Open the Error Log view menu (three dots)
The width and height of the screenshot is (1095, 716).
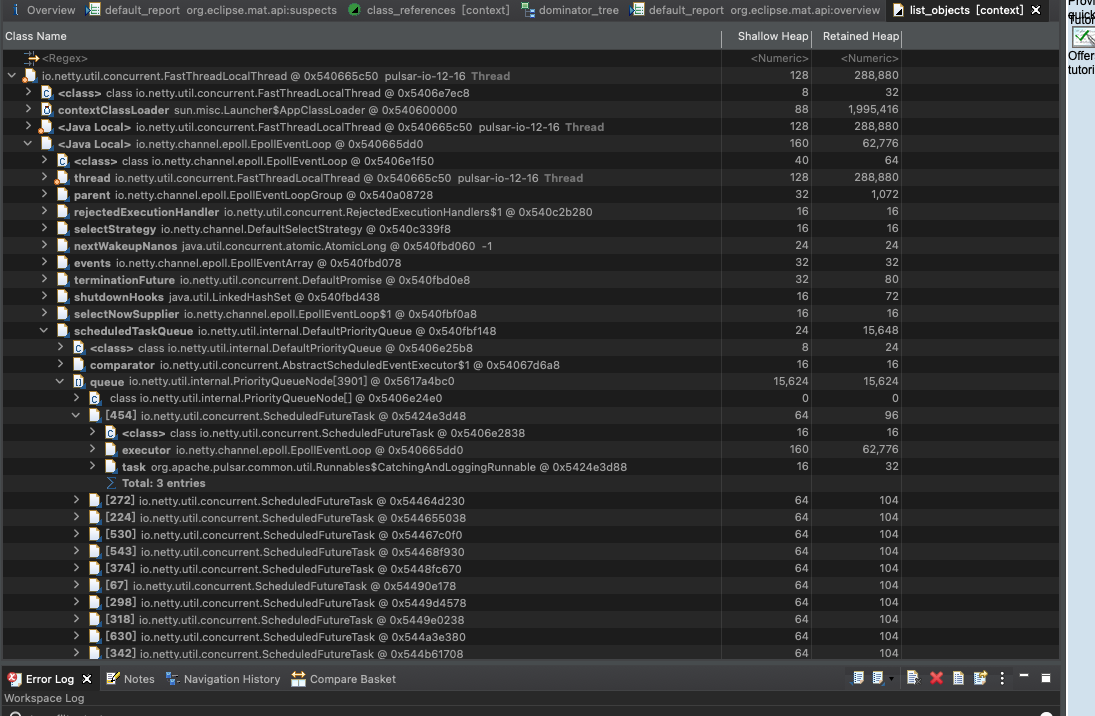(1001, 677)
